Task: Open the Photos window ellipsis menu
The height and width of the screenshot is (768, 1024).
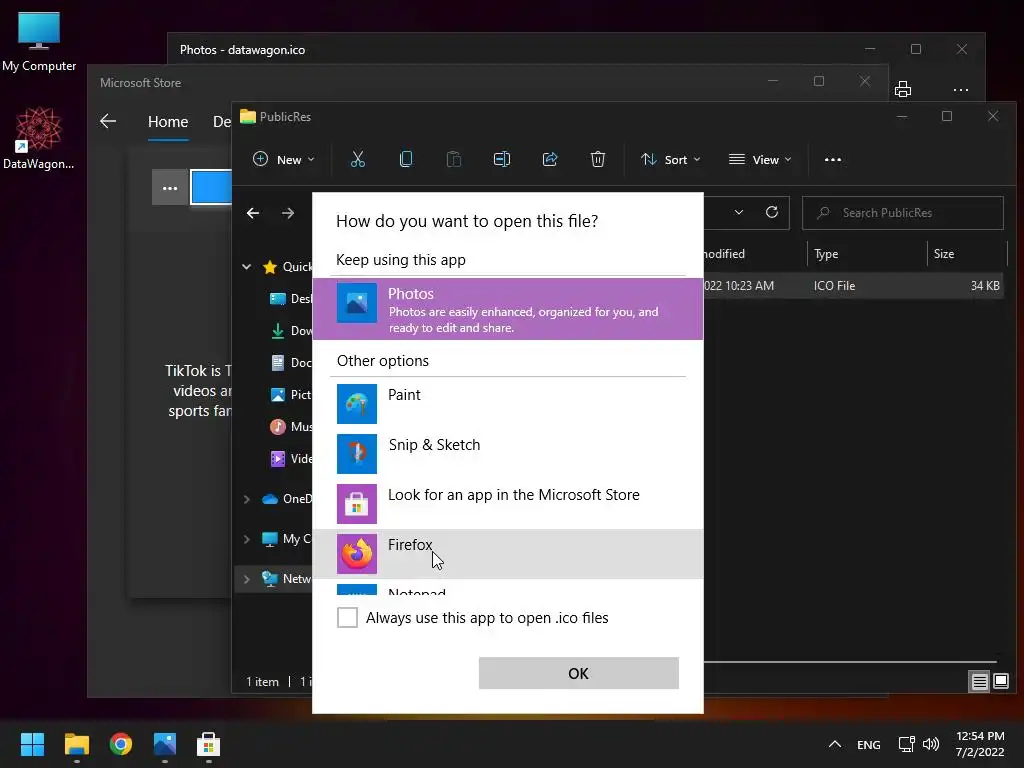Action: [x=961, y=90]
